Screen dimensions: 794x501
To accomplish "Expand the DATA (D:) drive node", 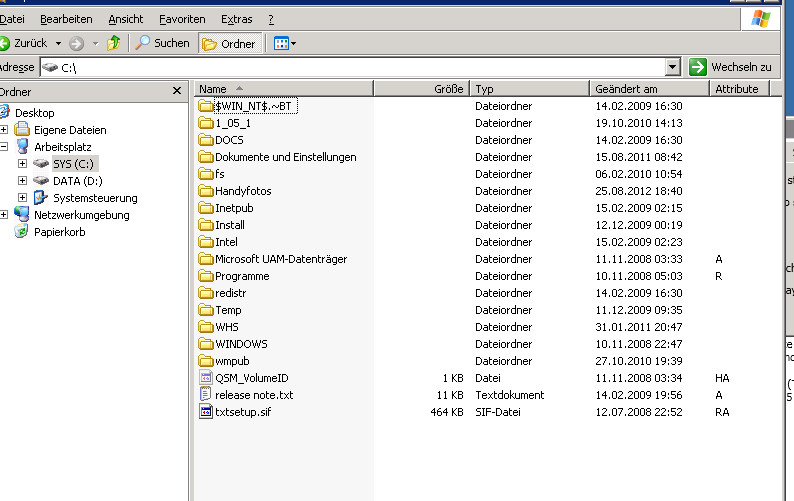I will [x=22, y=181].
